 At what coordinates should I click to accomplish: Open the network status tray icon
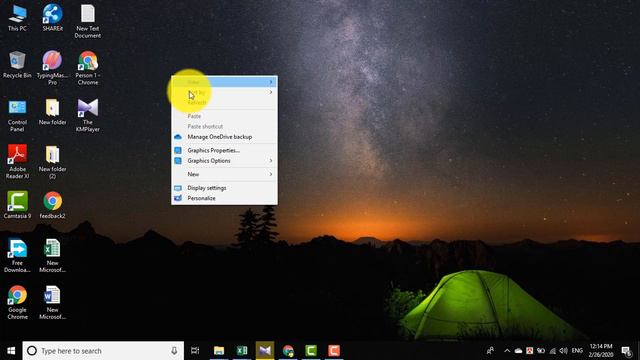coord(552,351)
